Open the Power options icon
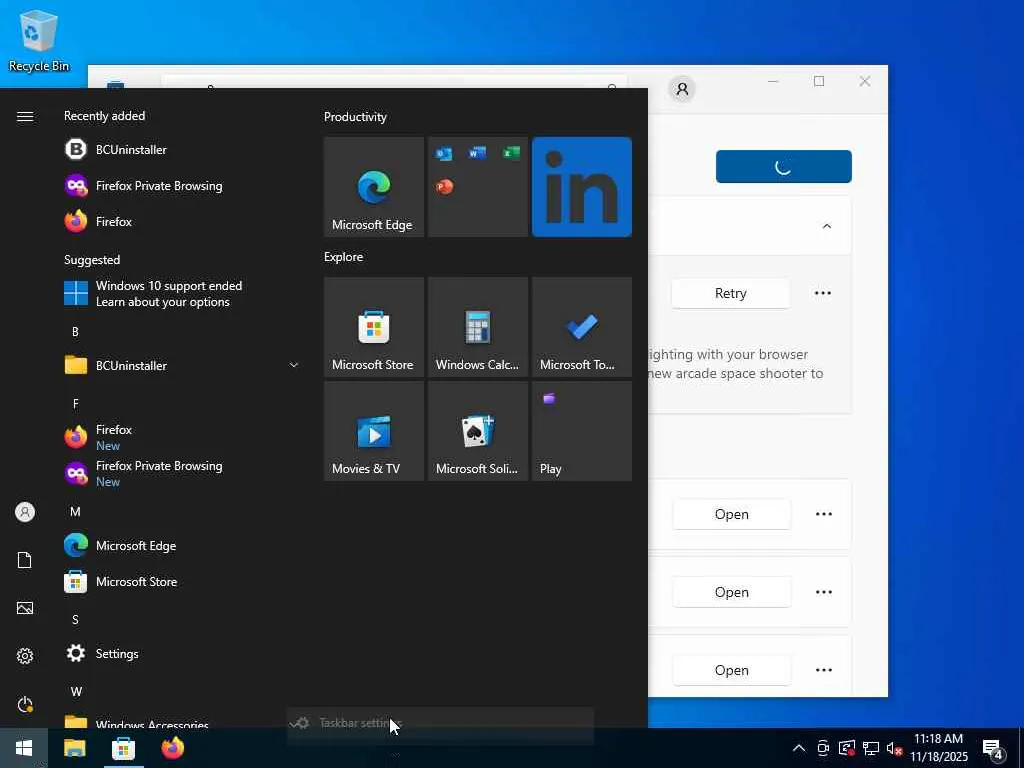1024x768 pixels. click(25, 704)
